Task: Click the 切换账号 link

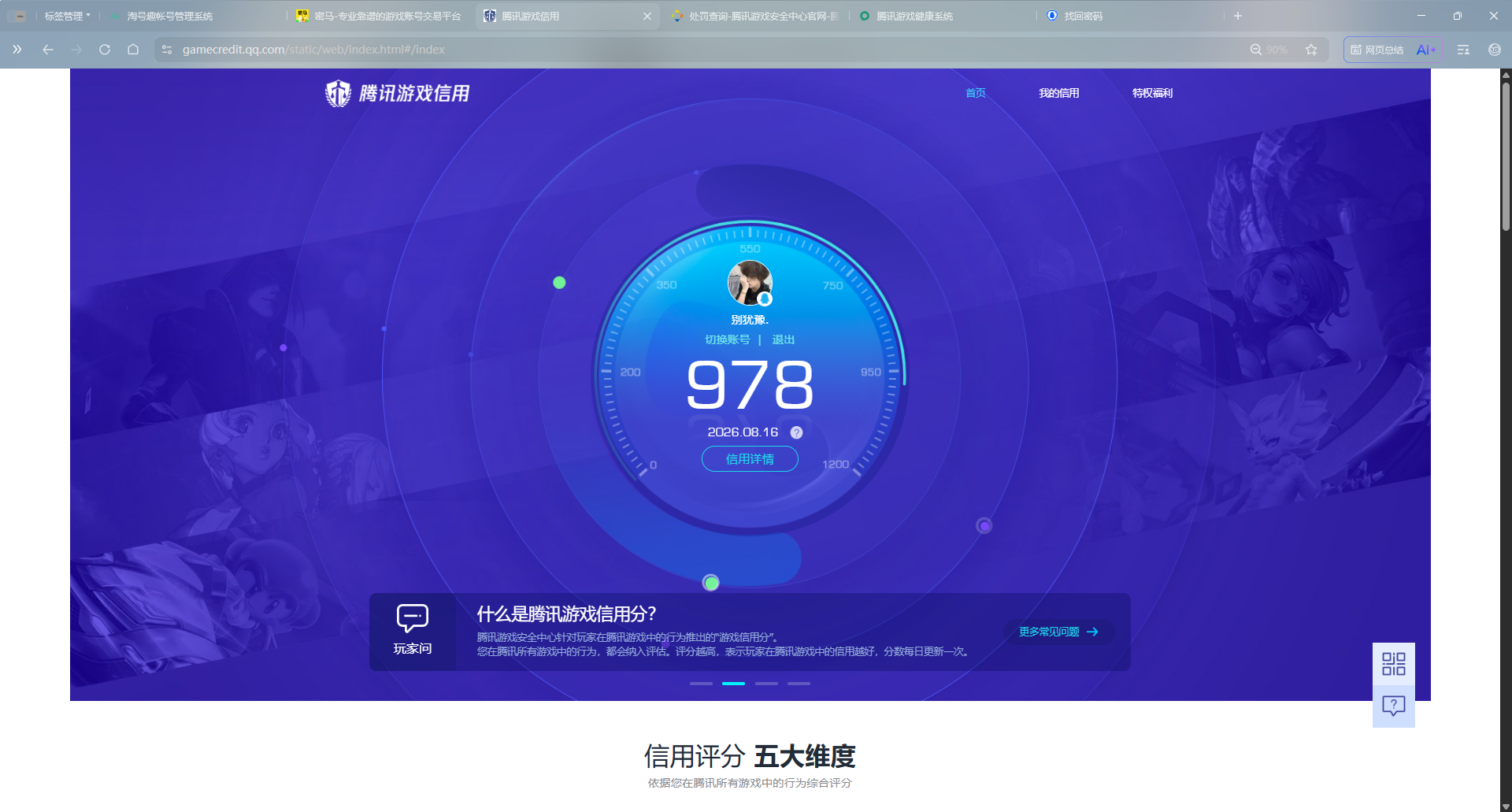Action: [x=727, y=339]
